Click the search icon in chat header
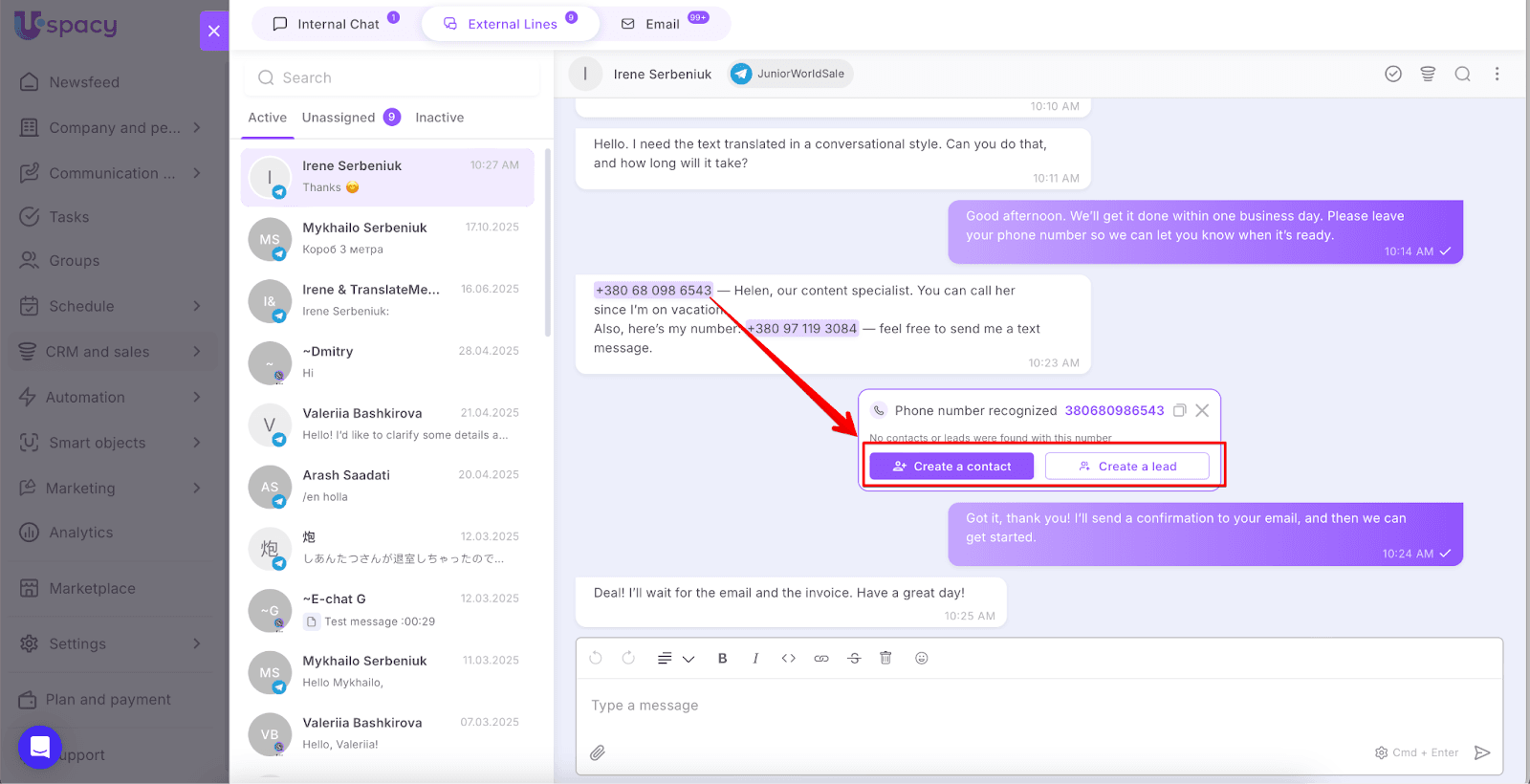1530x784 pixels. coord(1462,74)
